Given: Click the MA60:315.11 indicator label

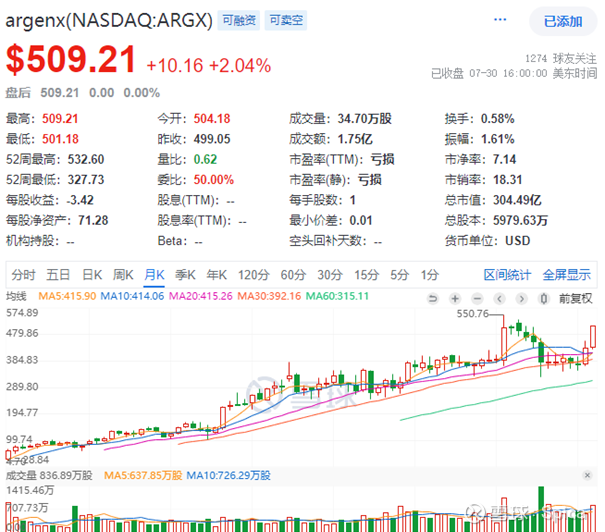Looking at the screenshot, I should [x=337, y=296].
